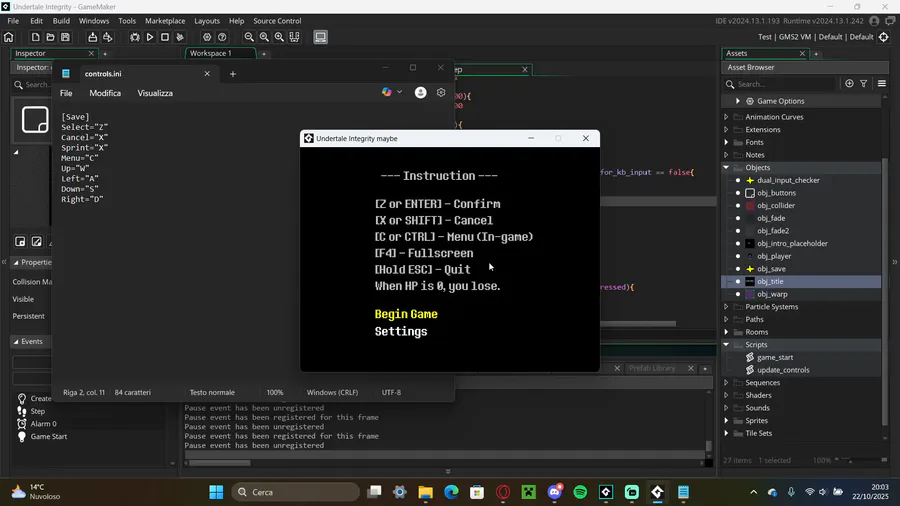This screenshot has width=900, height=506.
Task: Zoom out the workspace
Action: pyautogui.click(x=249, y=37)
